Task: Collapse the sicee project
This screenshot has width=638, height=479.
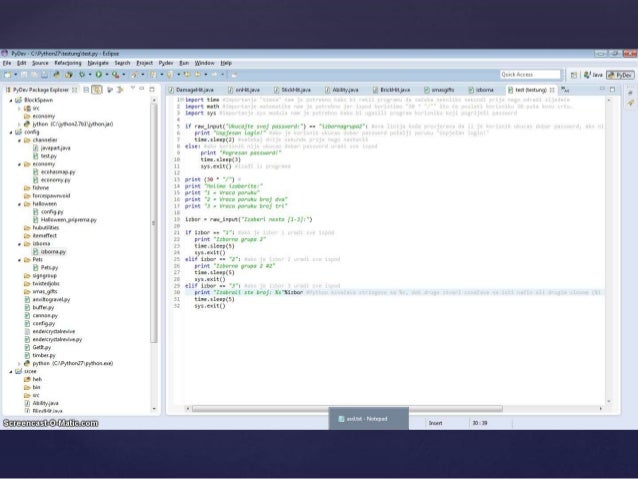Action: [11, 372]
